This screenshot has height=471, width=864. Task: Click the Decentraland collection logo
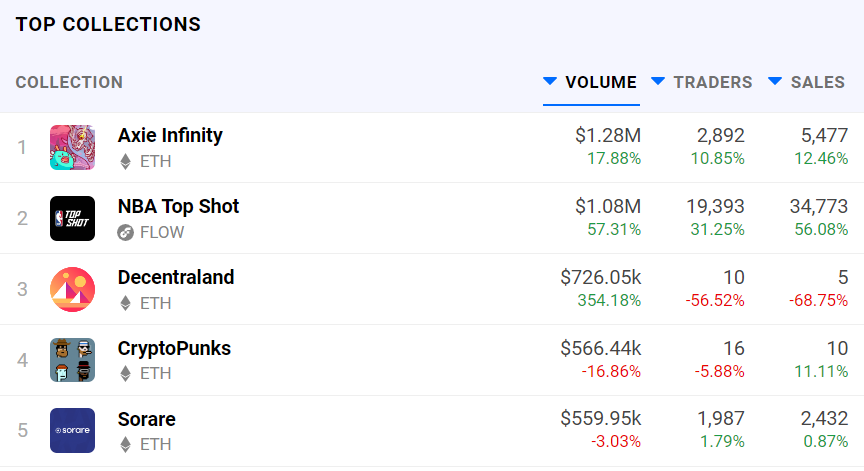pyautogui.click(x=72, y=289)
